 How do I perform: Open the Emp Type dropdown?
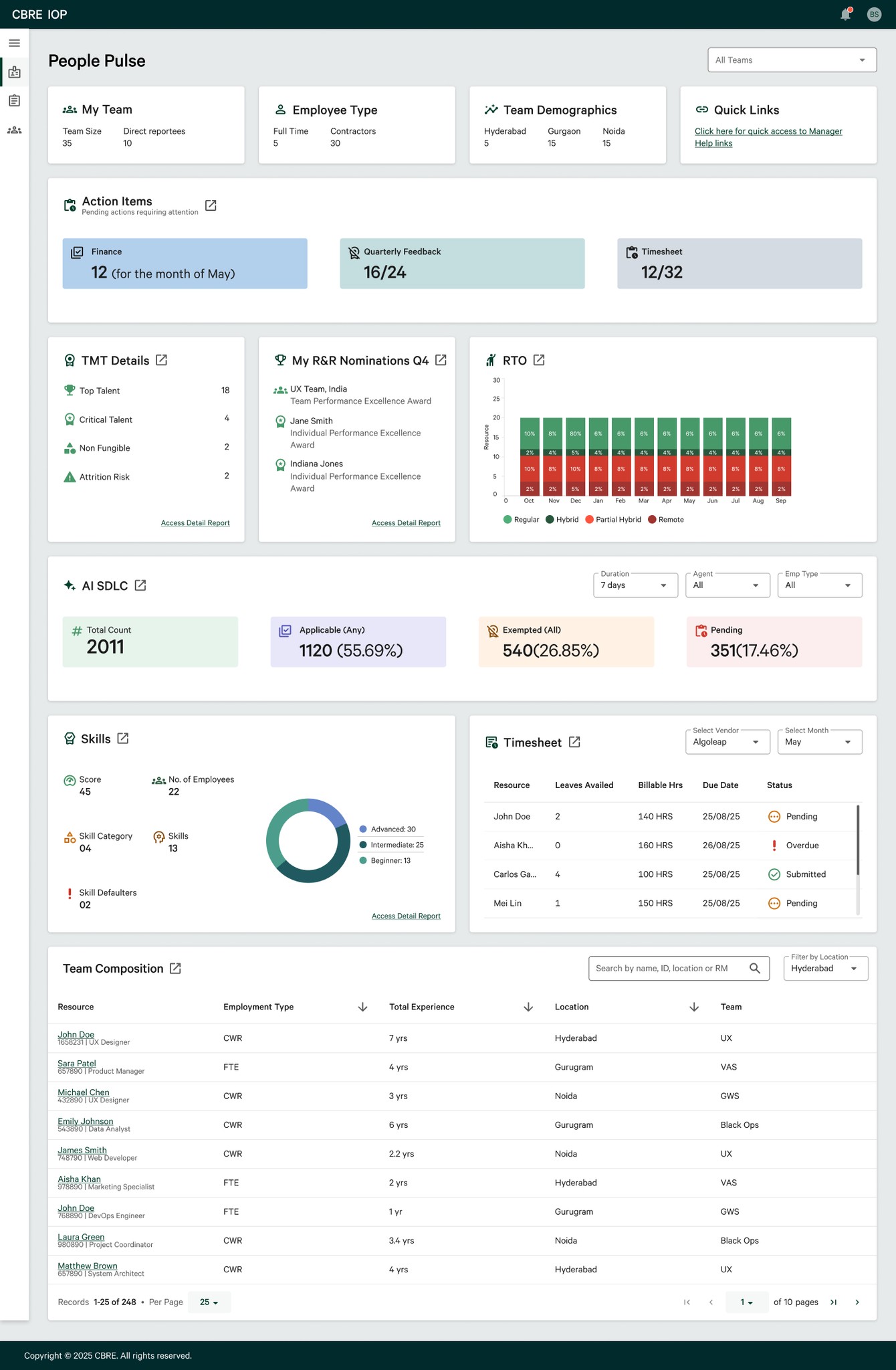(820, 585)
